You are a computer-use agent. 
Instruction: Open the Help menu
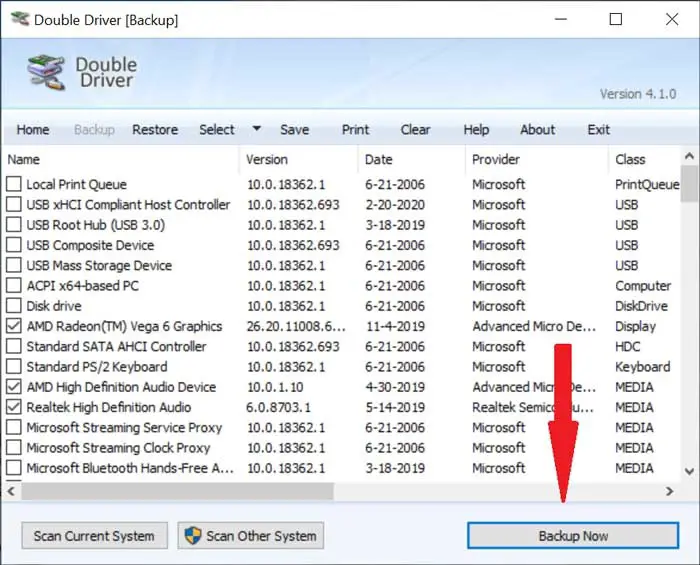[476, 129]
